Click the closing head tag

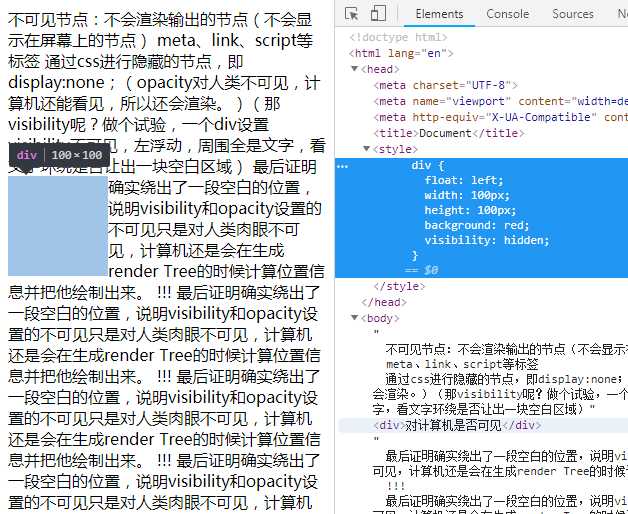click(384, 302)
